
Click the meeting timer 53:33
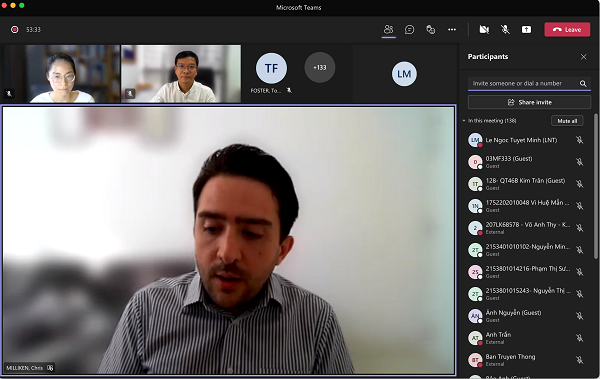click(x=33, y=29)
